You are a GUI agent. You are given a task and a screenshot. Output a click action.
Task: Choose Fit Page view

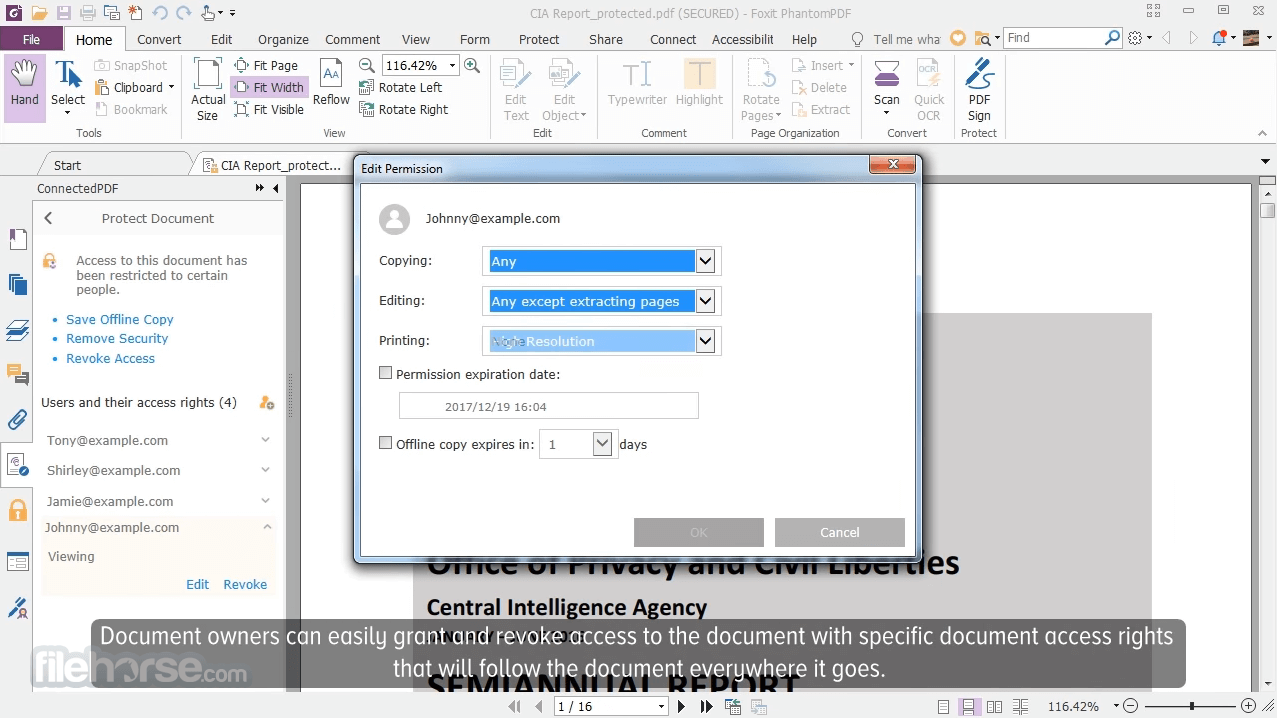267,65
